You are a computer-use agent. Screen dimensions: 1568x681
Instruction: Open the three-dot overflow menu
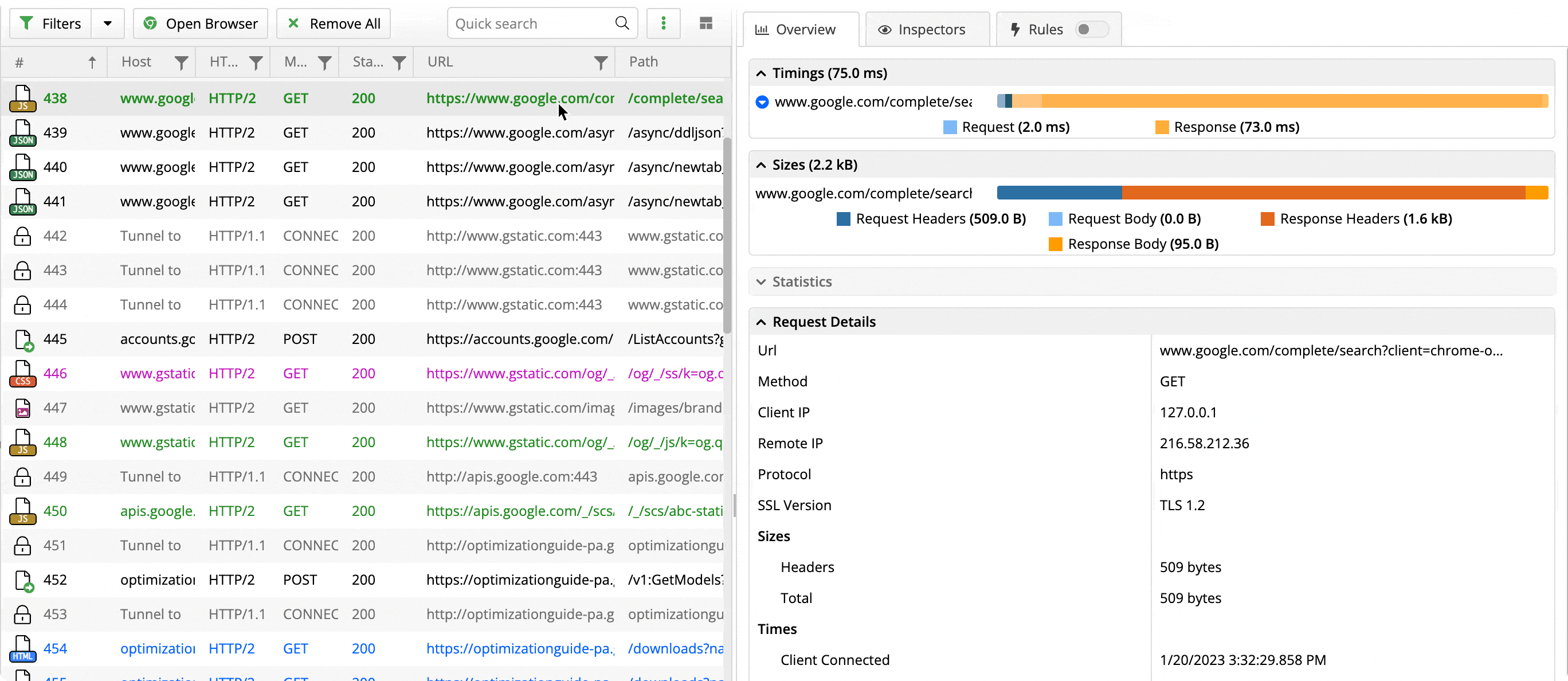click(x=663, y=23)
